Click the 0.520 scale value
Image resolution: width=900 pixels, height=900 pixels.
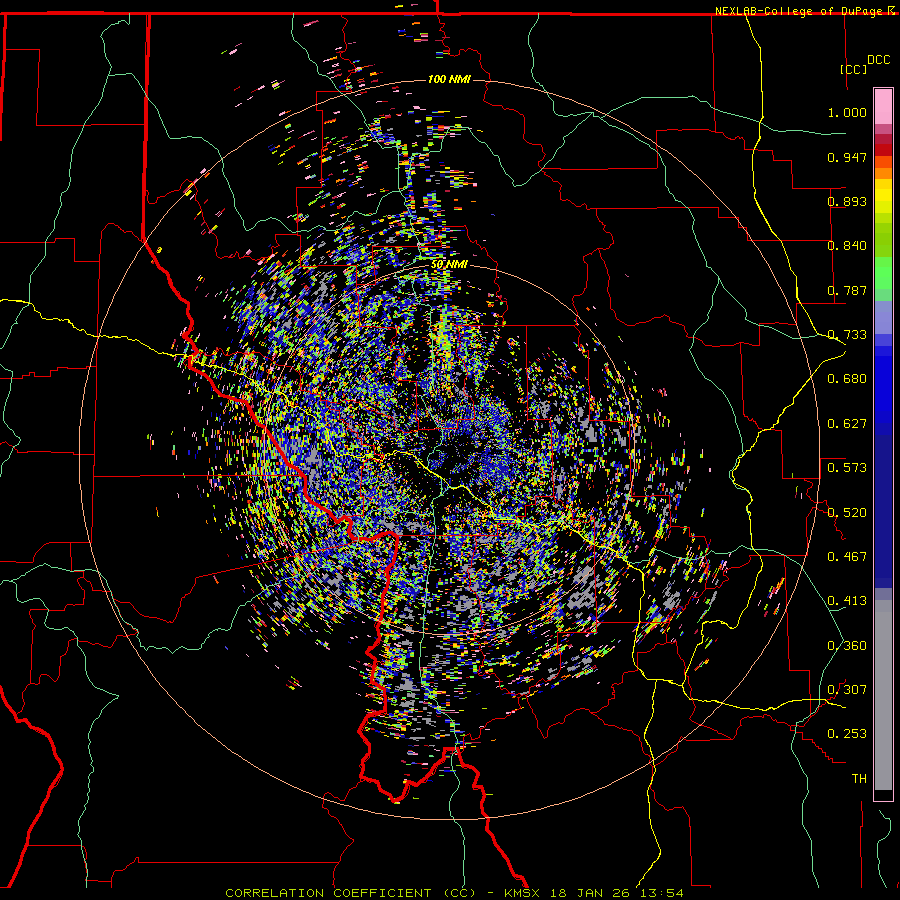847,513
